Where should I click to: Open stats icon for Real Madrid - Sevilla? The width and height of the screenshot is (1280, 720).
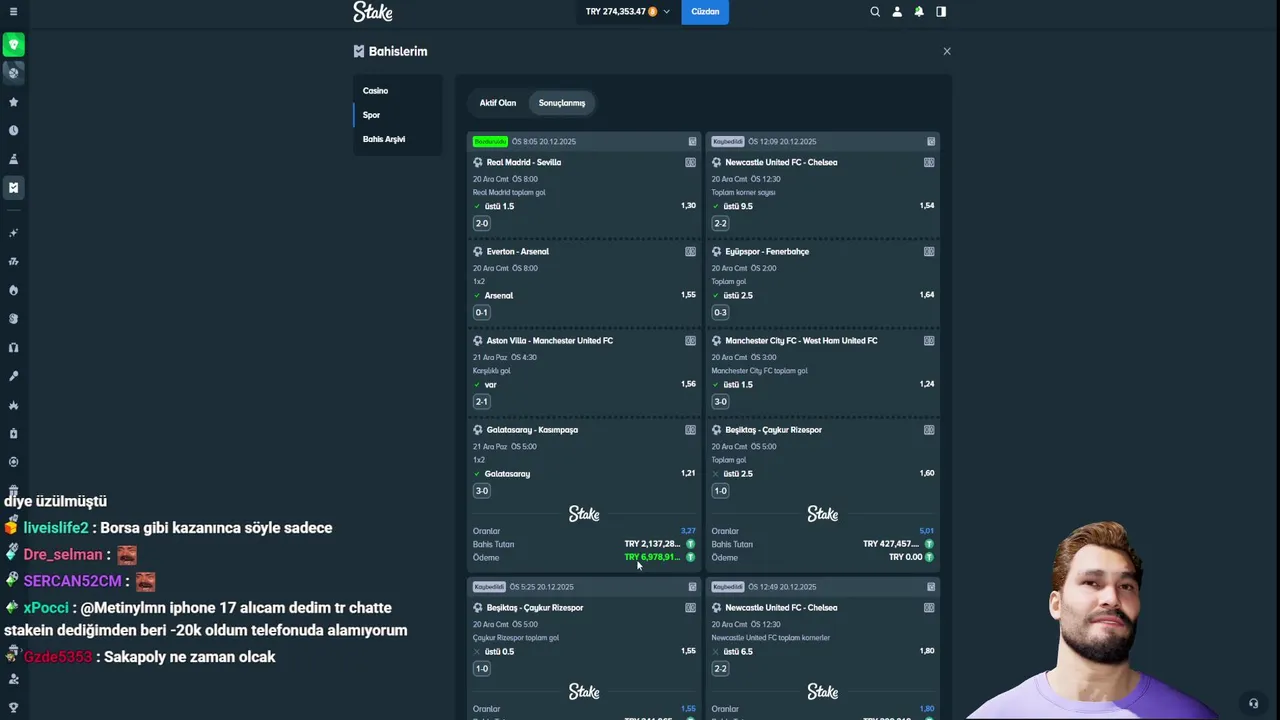[690, 162]
